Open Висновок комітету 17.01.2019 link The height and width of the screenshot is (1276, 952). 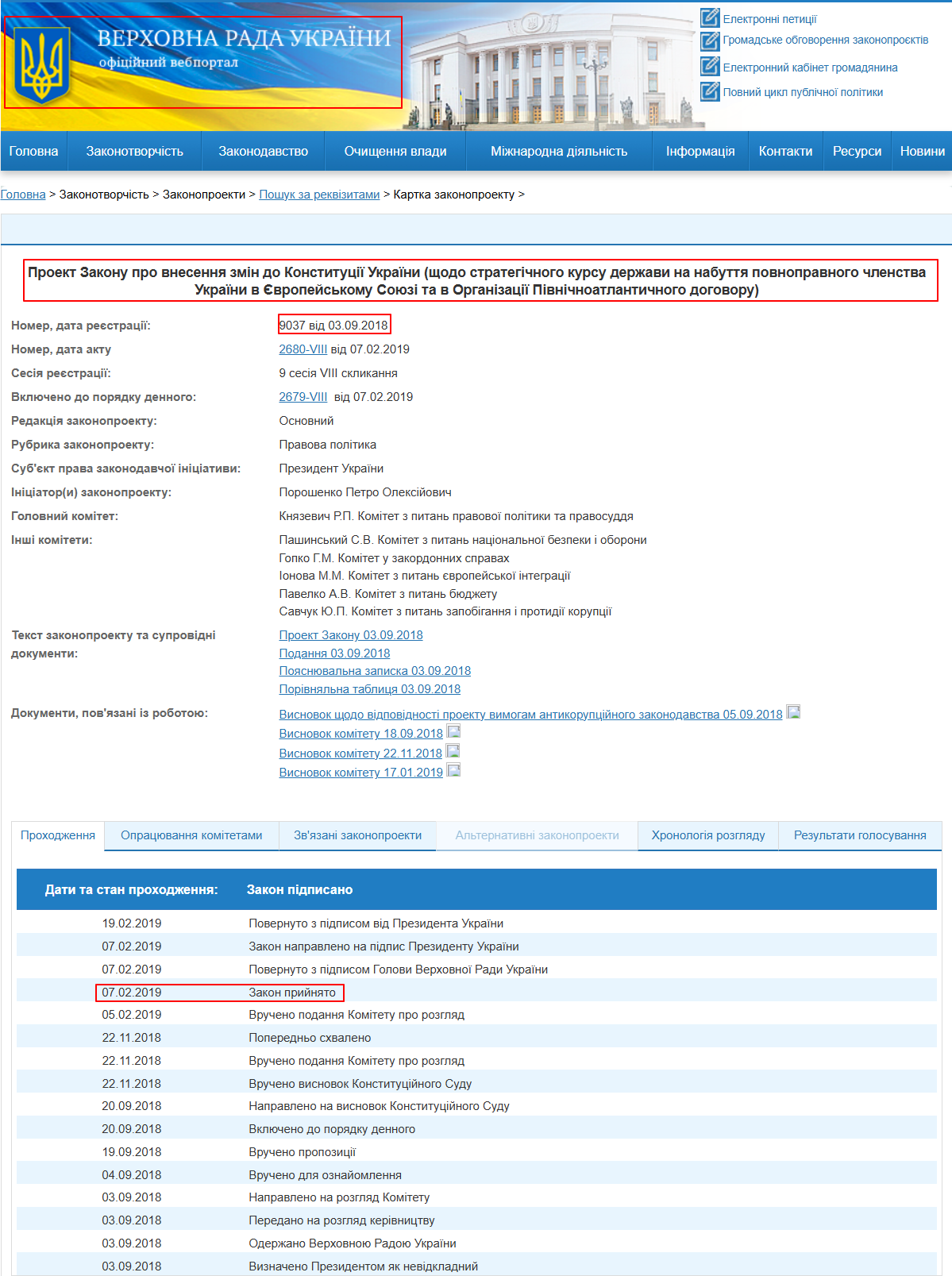361,773
